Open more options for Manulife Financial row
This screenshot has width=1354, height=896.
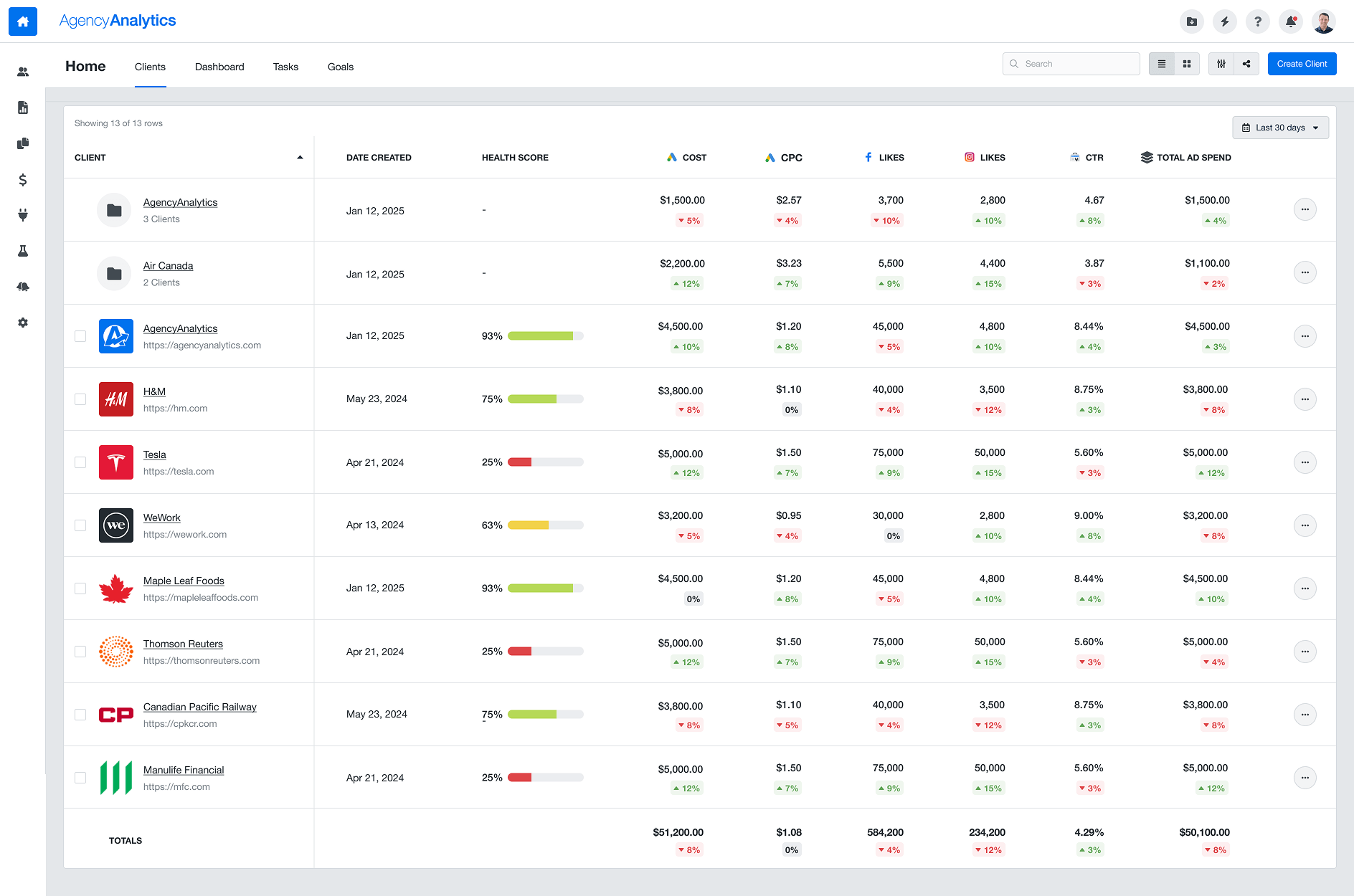click(x=1305, y=778)
